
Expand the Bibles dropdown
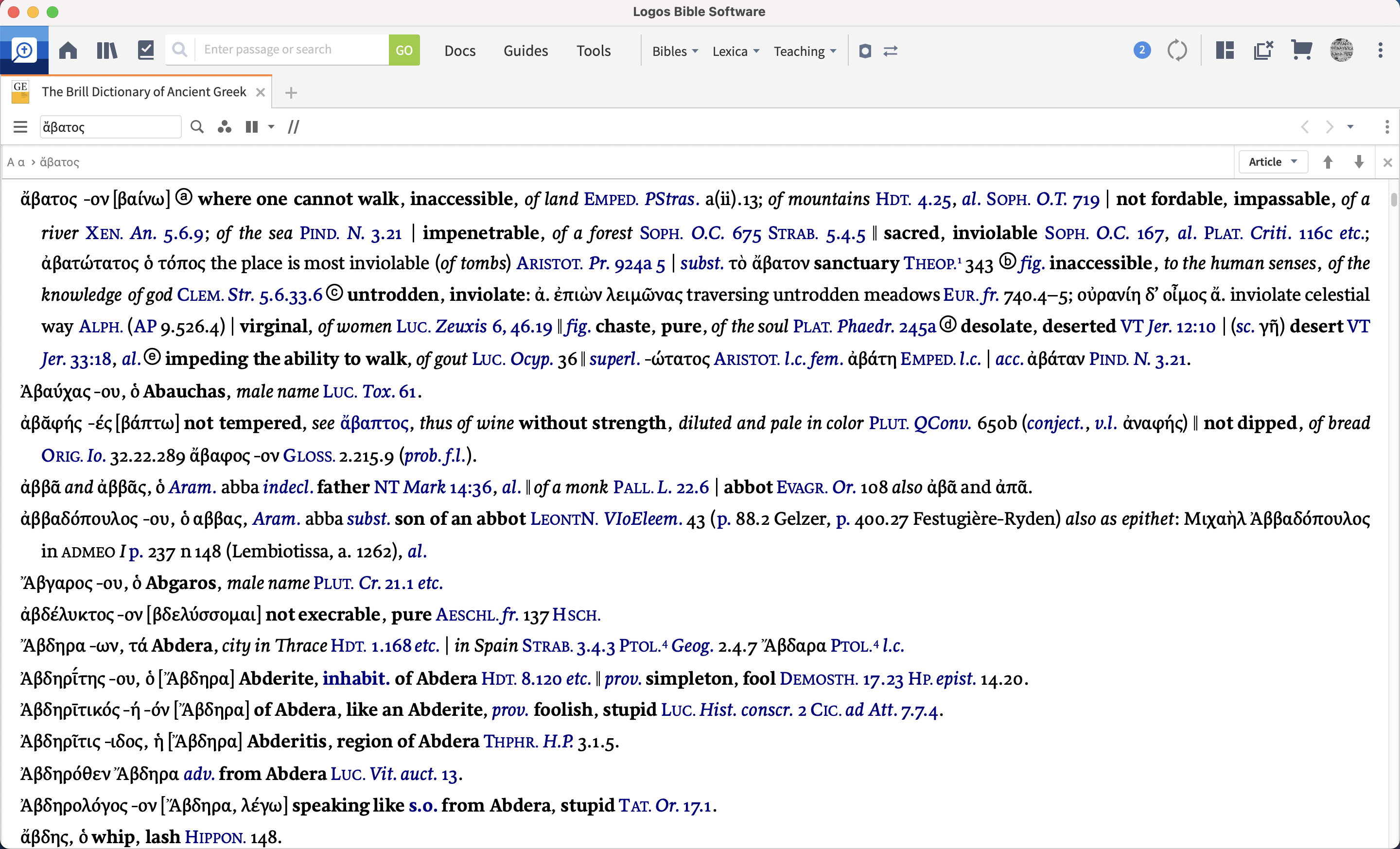coord(674,51)
